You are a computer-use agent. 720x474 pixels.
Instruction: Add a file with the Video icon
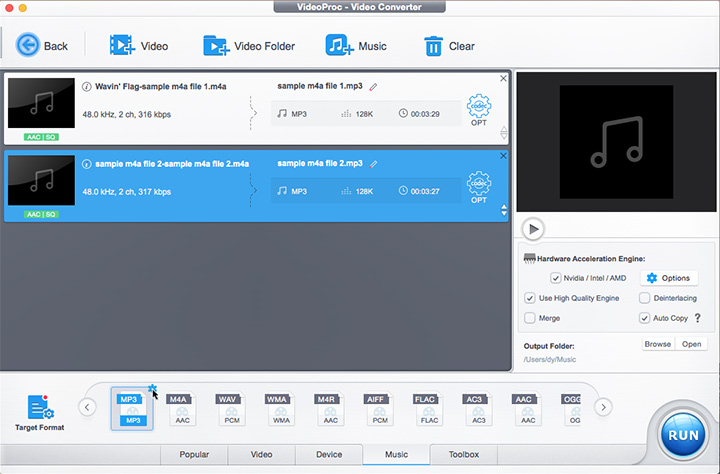pos(122,45)
